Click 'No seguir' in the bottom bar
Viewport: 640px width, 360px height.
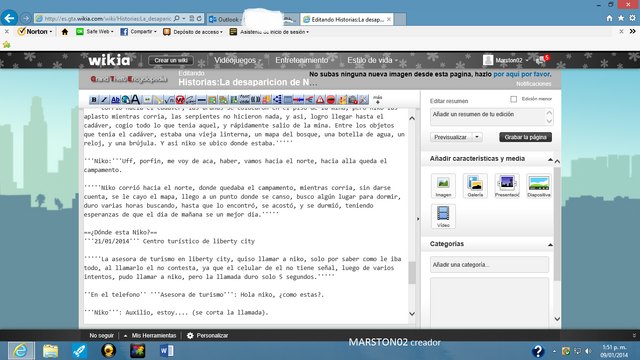102,336
